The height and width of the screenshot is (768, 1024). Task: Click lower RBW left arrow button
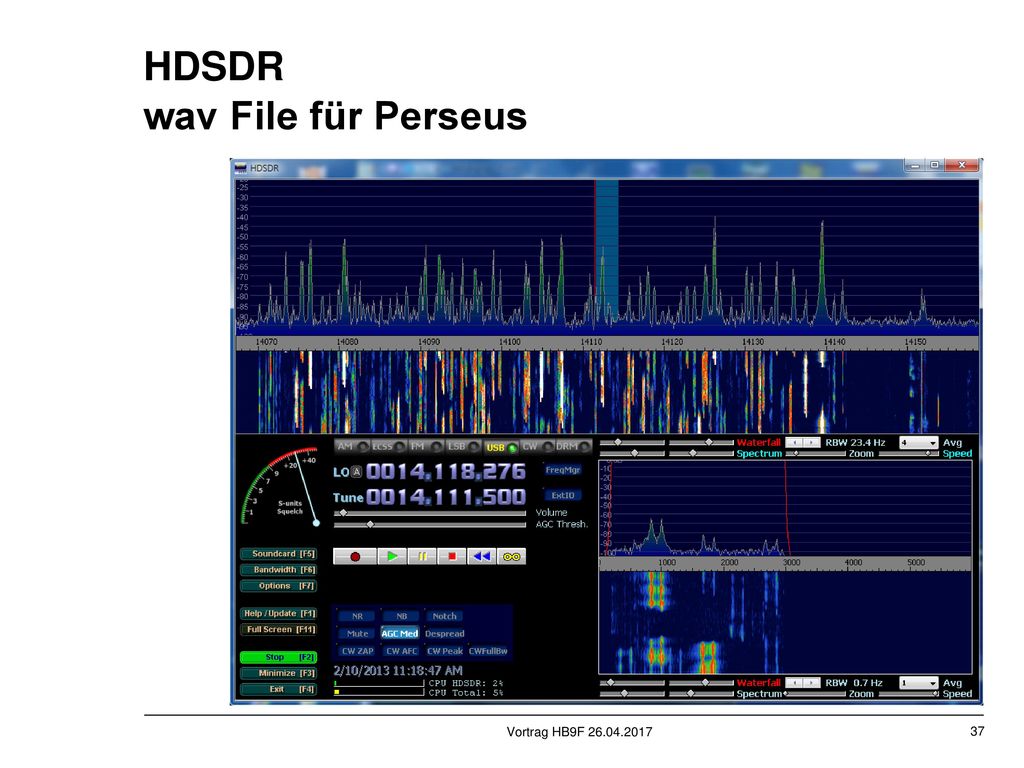coord(794,682)
